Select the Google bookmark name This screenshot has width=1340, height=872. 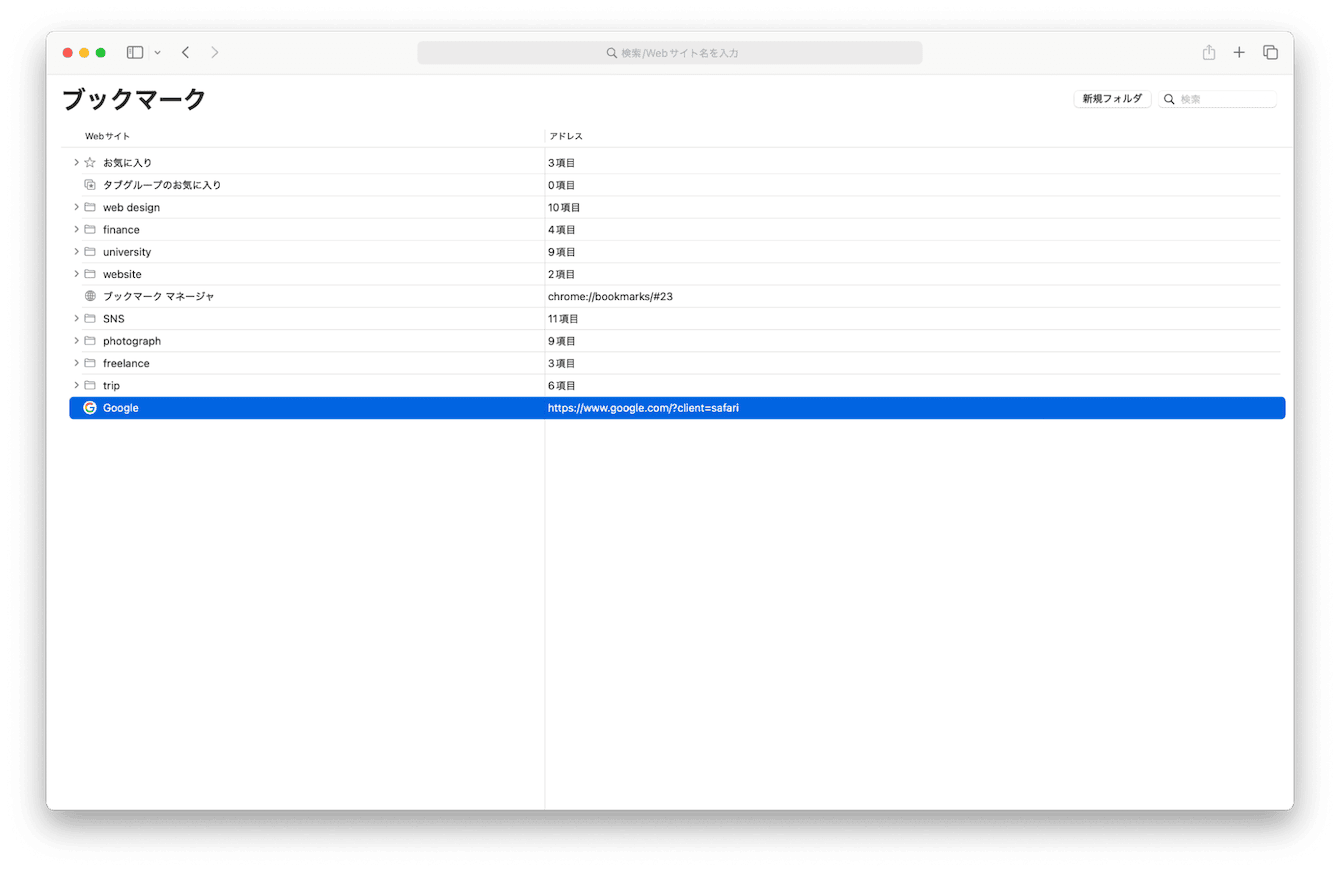tap(120, 408)
